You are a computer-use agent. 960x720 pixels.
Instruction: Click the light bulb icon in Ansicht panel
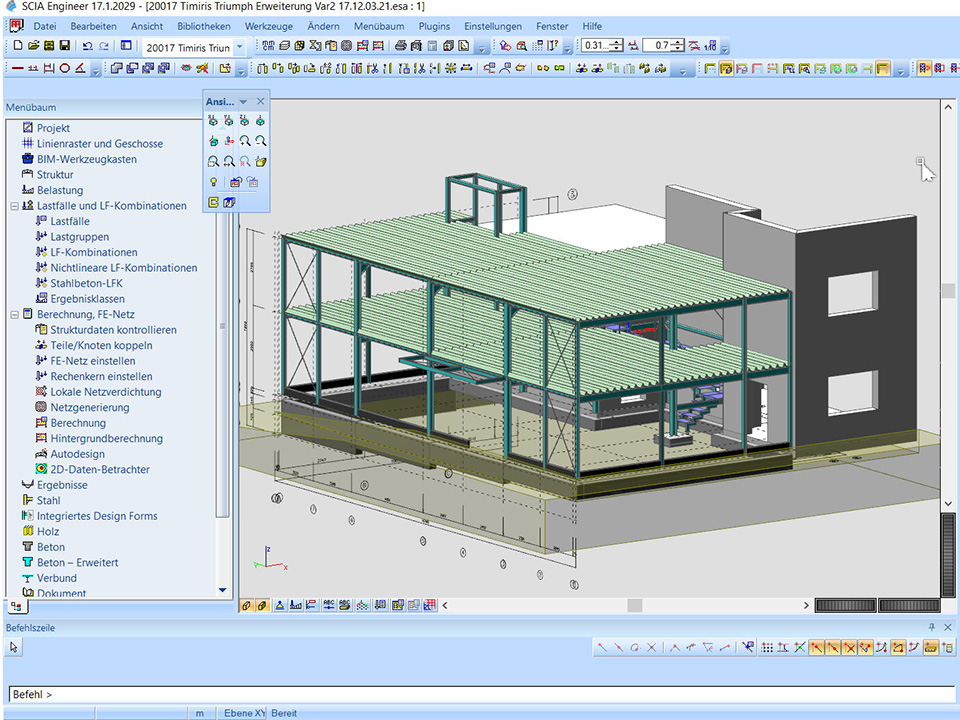(x=213, y=182)
